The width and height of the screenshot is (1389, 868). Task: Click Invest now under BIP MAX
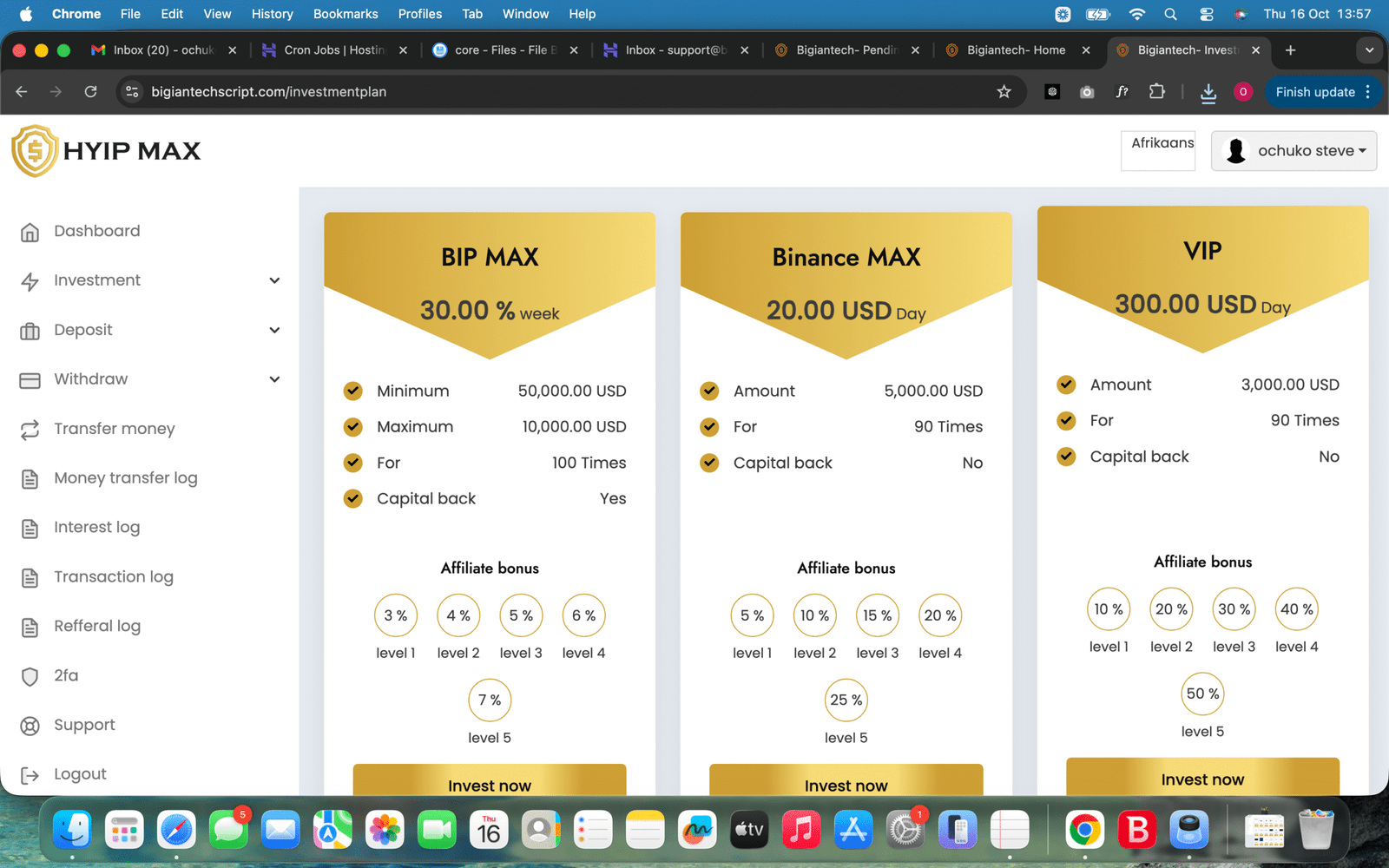pyautogui.click(x=490, y=780)
